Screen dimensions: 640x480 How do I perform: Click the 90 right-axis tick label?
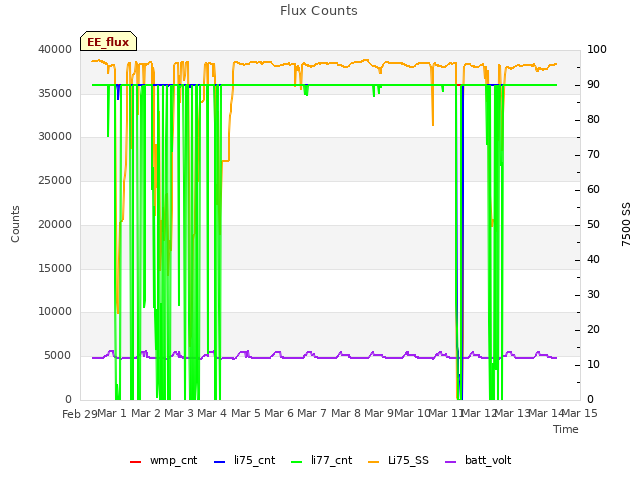click(x=593, y=84)
